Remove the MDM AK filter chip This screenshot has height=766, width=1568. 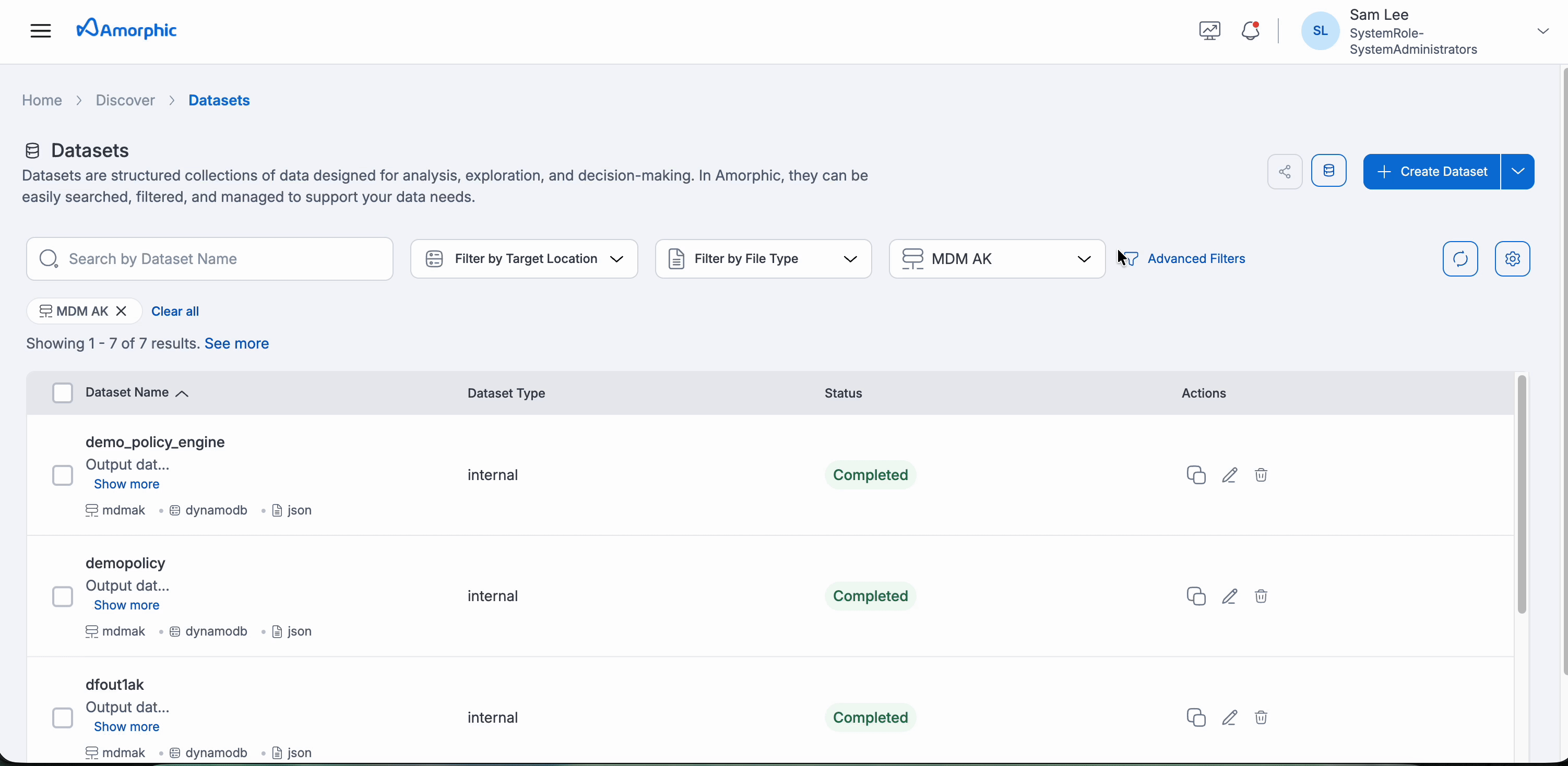(x=121, y=311)
